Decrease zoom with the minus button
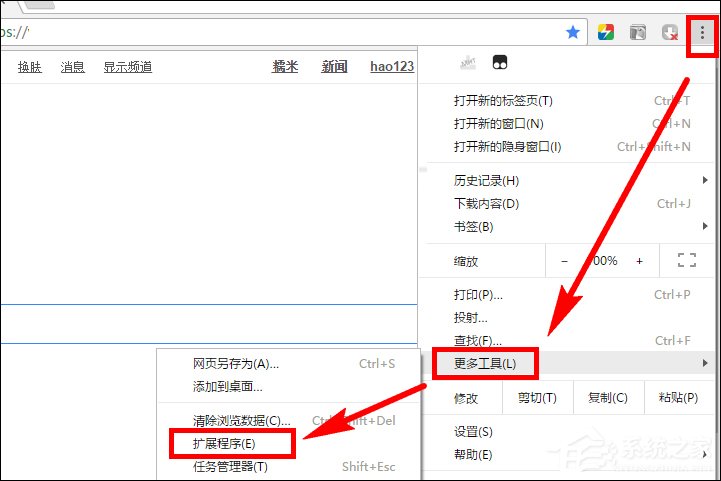 click(x=564, y=261)
